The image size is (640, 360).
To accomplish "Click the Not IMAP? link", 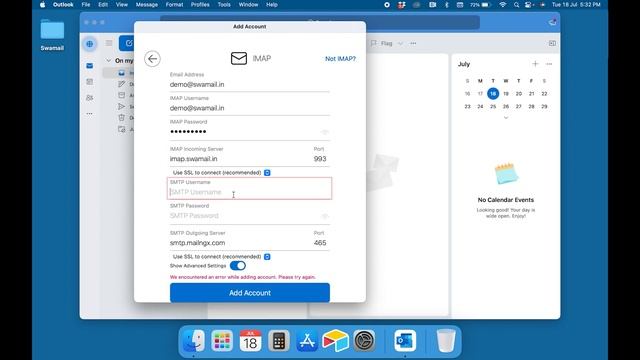I will click(x=340, y=59).
